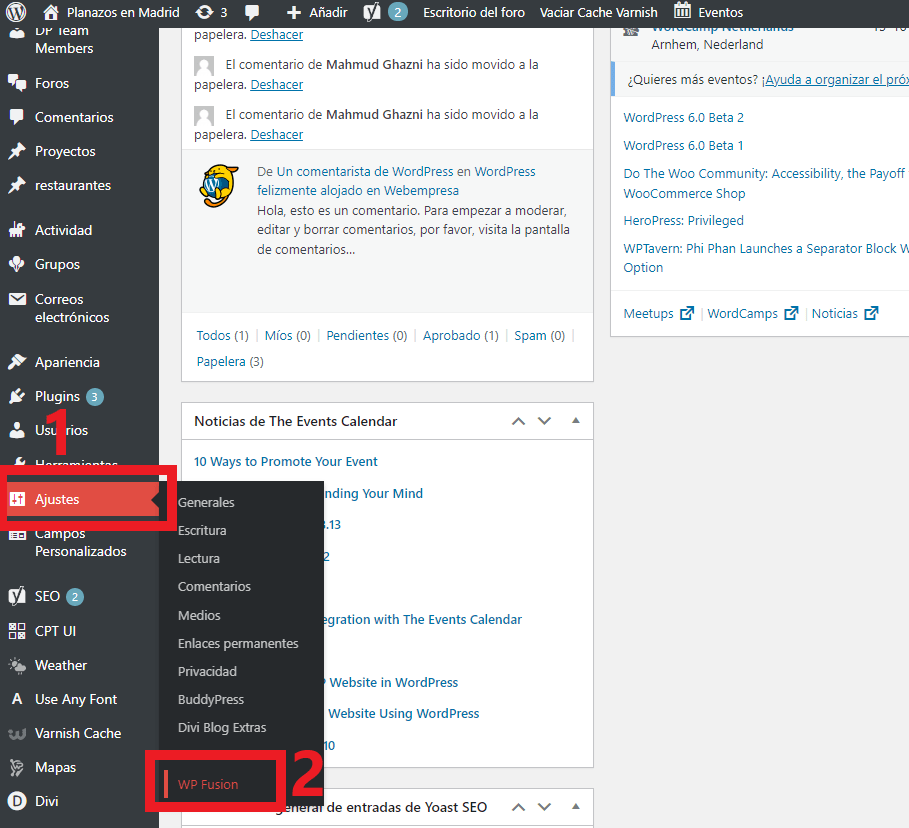Click the Comentarios sidebar bubble icon
The height and width of the screenshot is (828, 909).
point(17,117)
